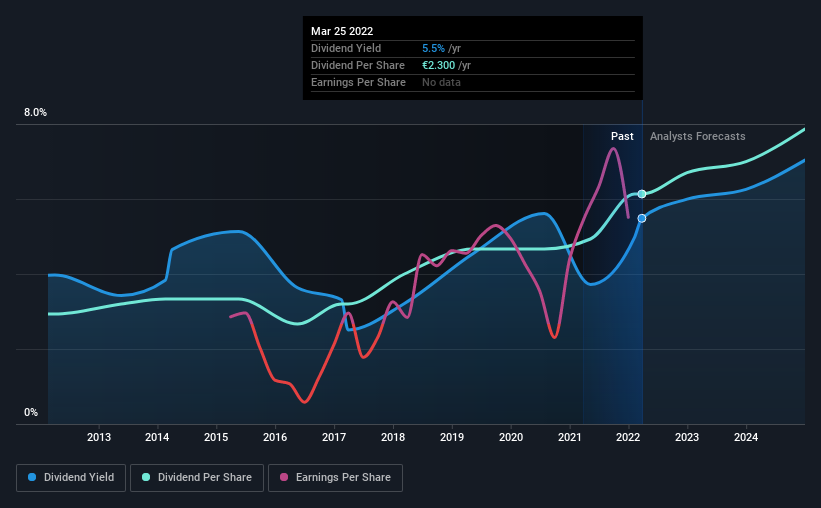821x508 pixels.
Task: Click the 'Past' label on chart
Action: click(622, 136)
